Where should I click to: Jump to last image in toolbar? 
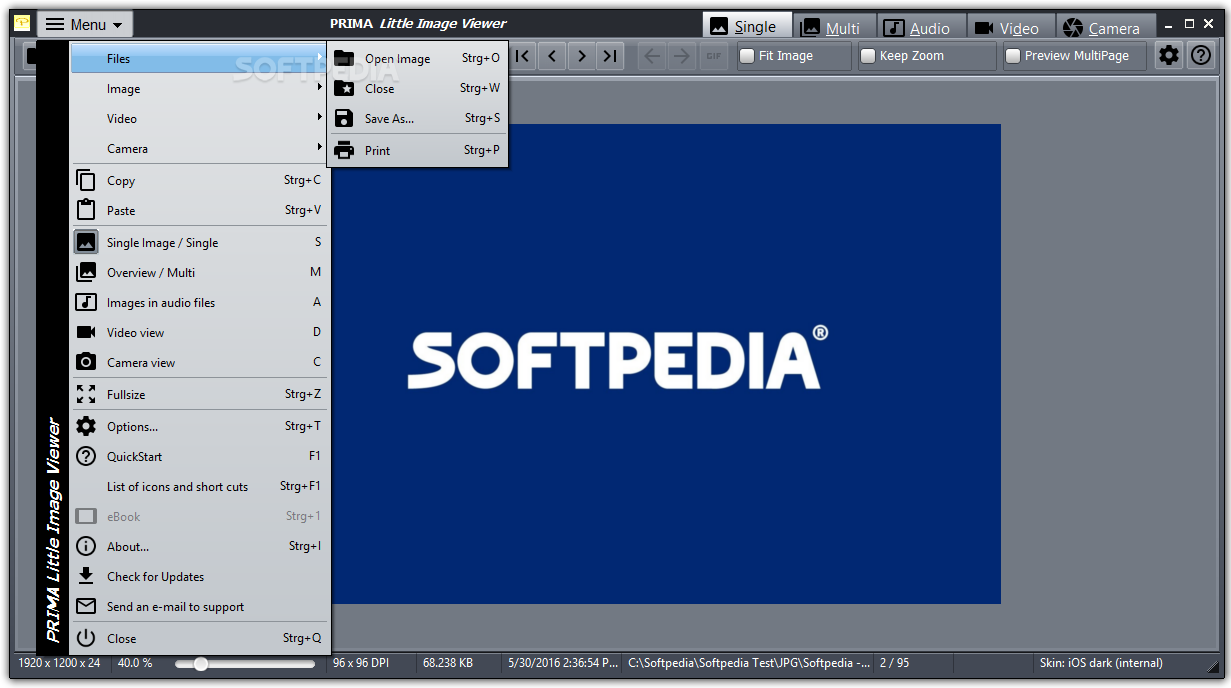[x=610, y=56]
